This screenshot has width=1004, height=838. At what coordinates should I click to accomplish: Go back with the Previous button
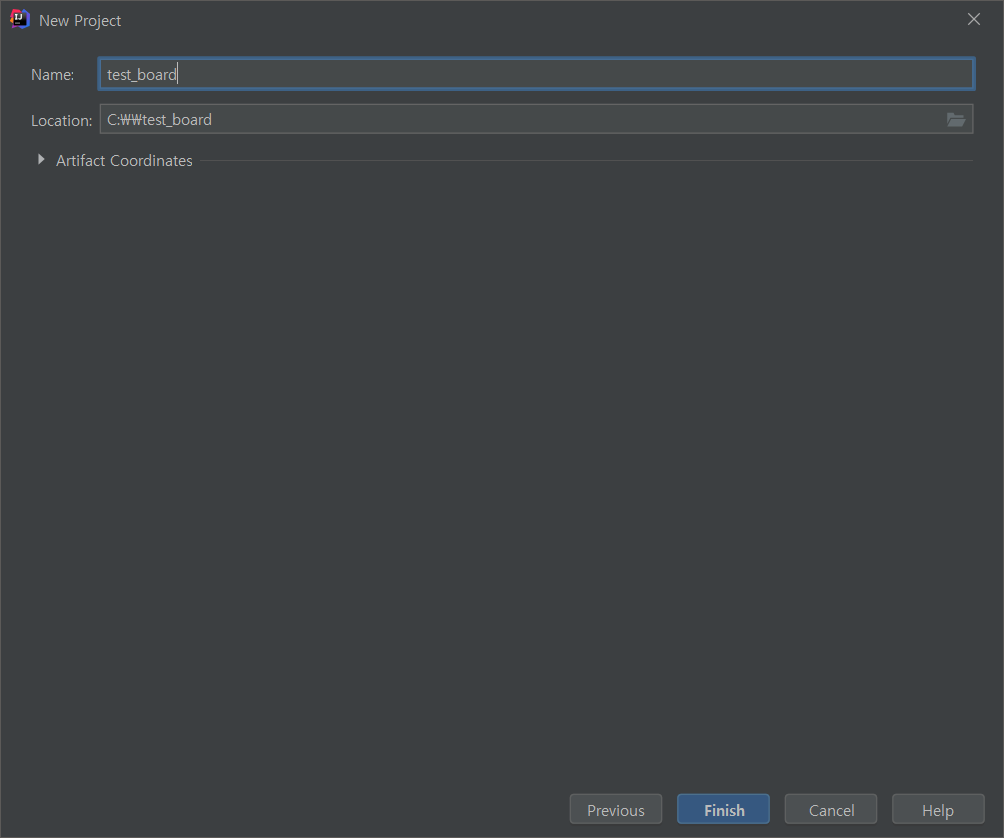(x=615, y=810)
